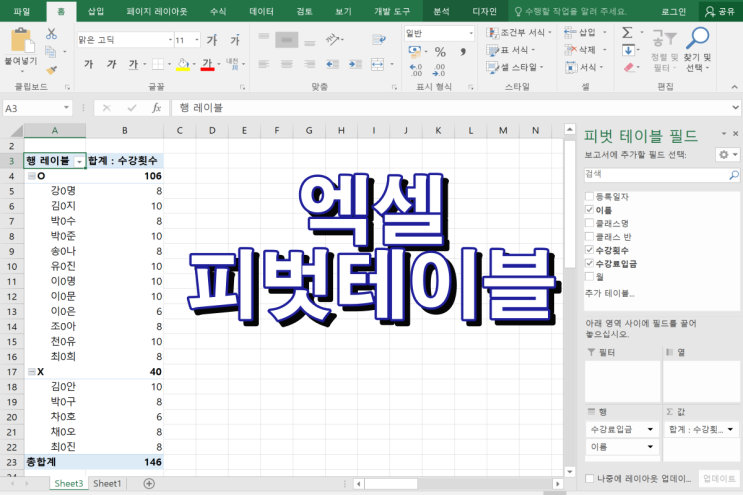Open the 행 레이블 filter dropdown
This screenshot has height=495, width=743.
[79, 160]
